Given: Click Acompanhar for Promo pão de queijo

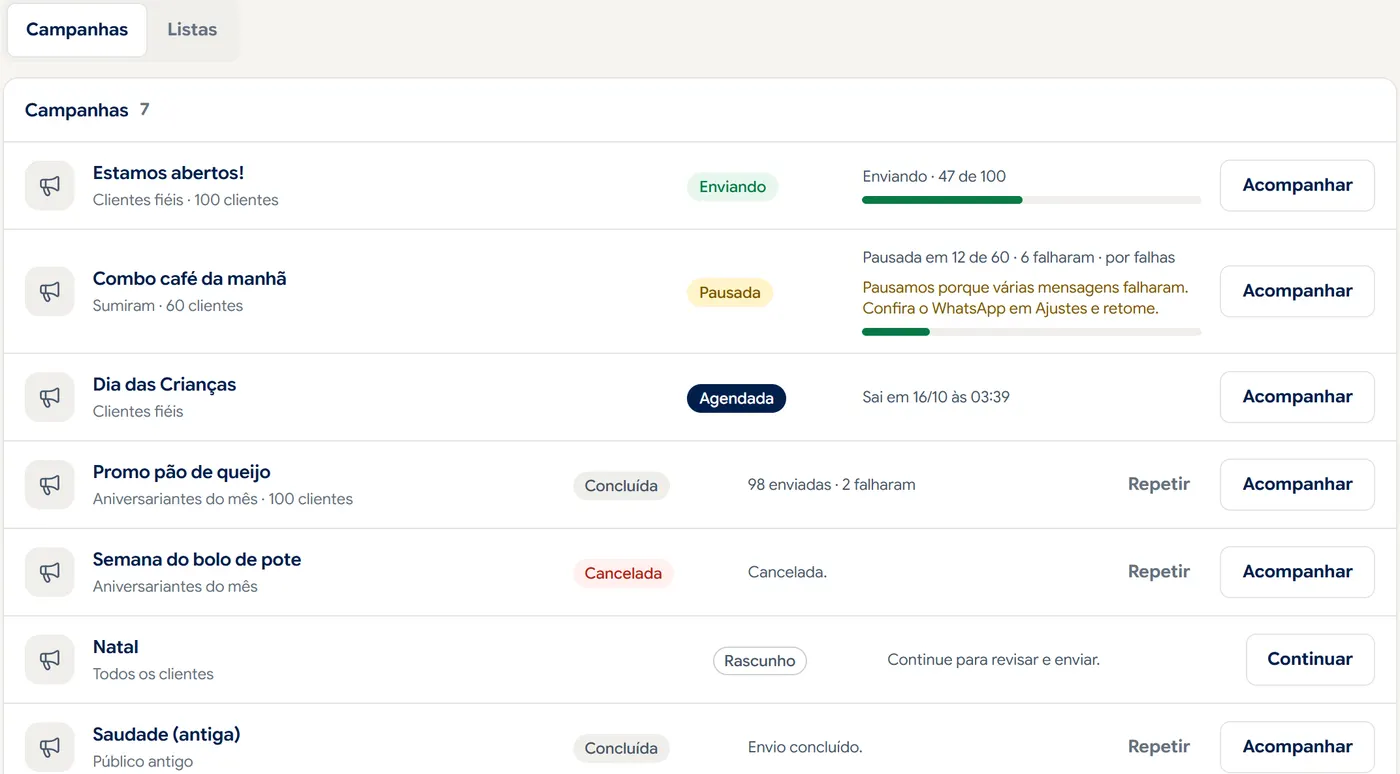Looking at the screenshot, I should 1297,484.
